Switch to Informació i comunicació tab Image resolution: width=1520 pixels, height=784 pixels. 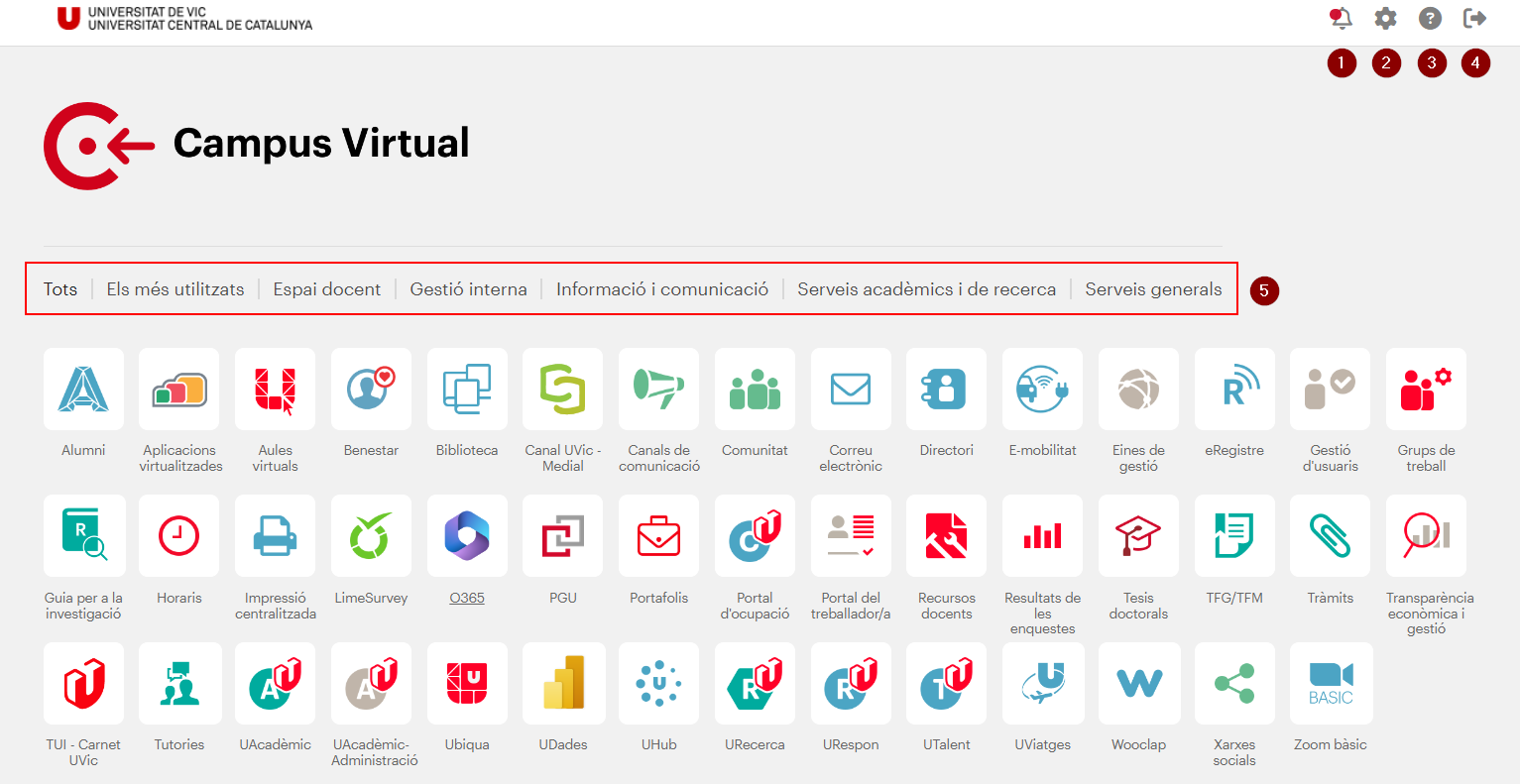coord(662,289)
